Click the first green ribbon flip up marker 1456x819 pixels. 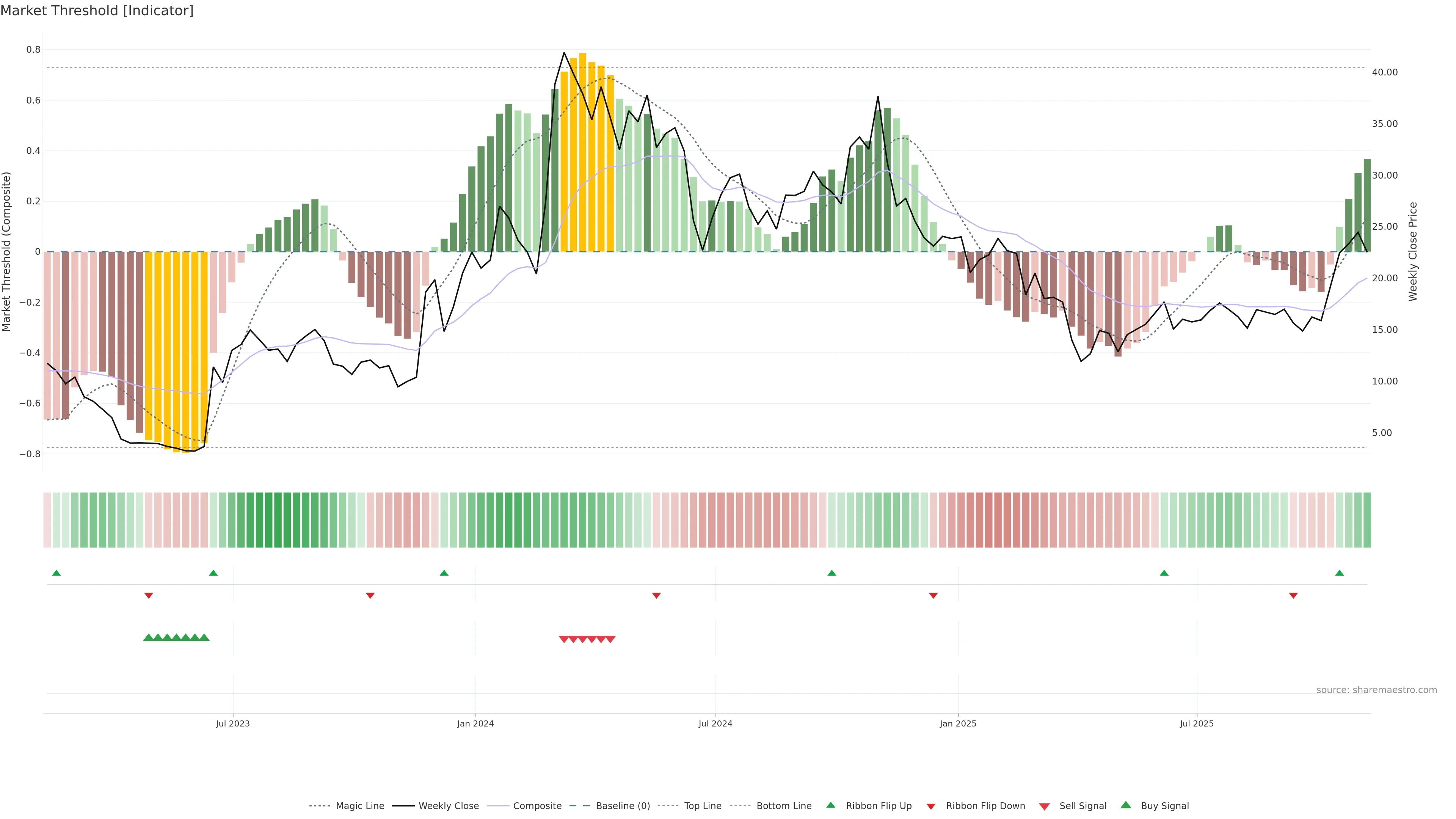pos(56,573)
